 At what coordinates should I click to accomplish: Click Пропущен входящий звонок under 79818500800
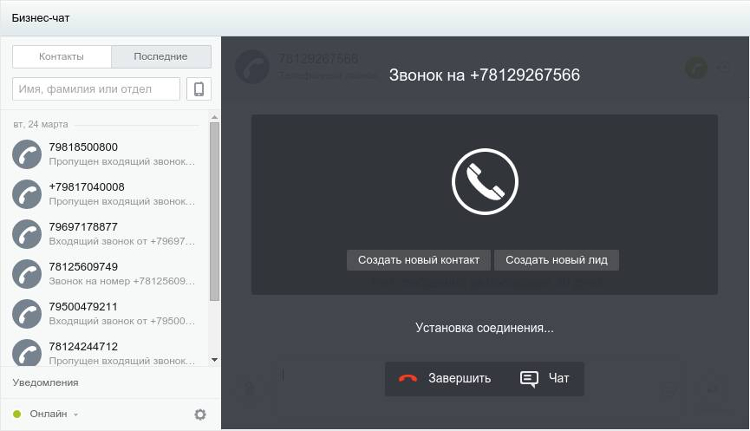pyautogui.click(x=121, y=162)
